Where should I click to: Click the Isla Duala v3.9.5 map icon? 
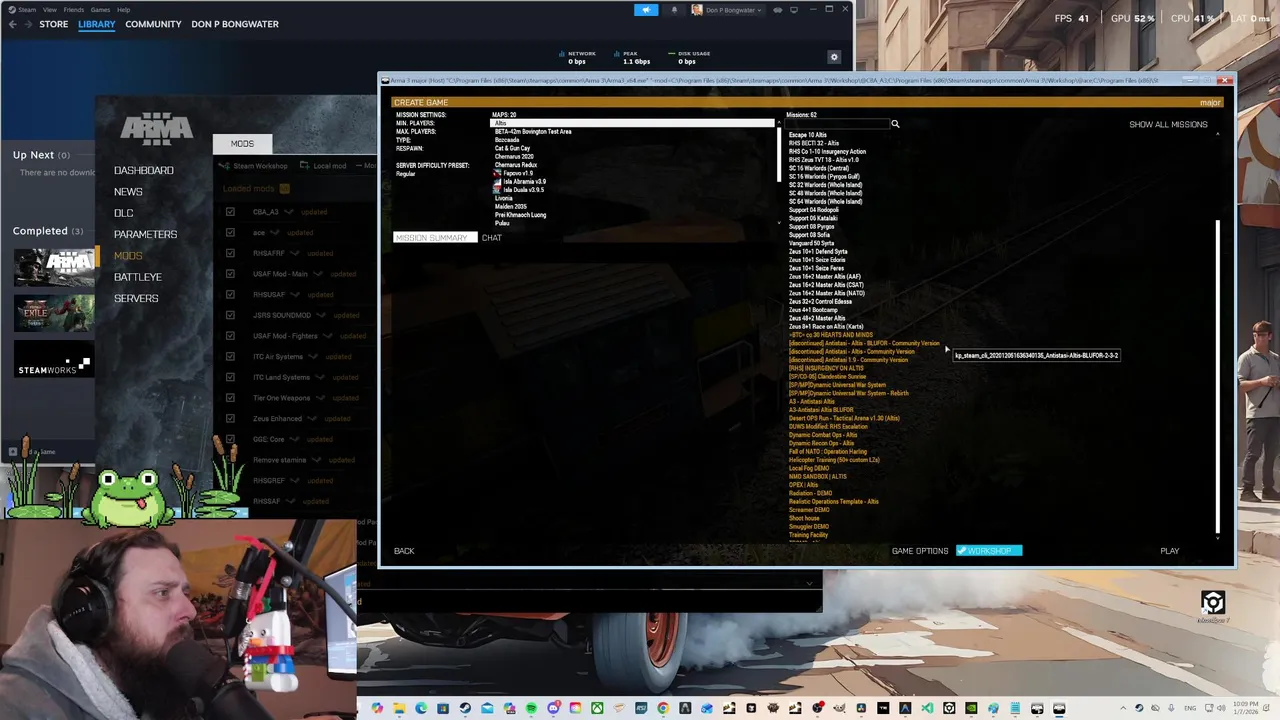pyautogui.click(x=497, y=189)
